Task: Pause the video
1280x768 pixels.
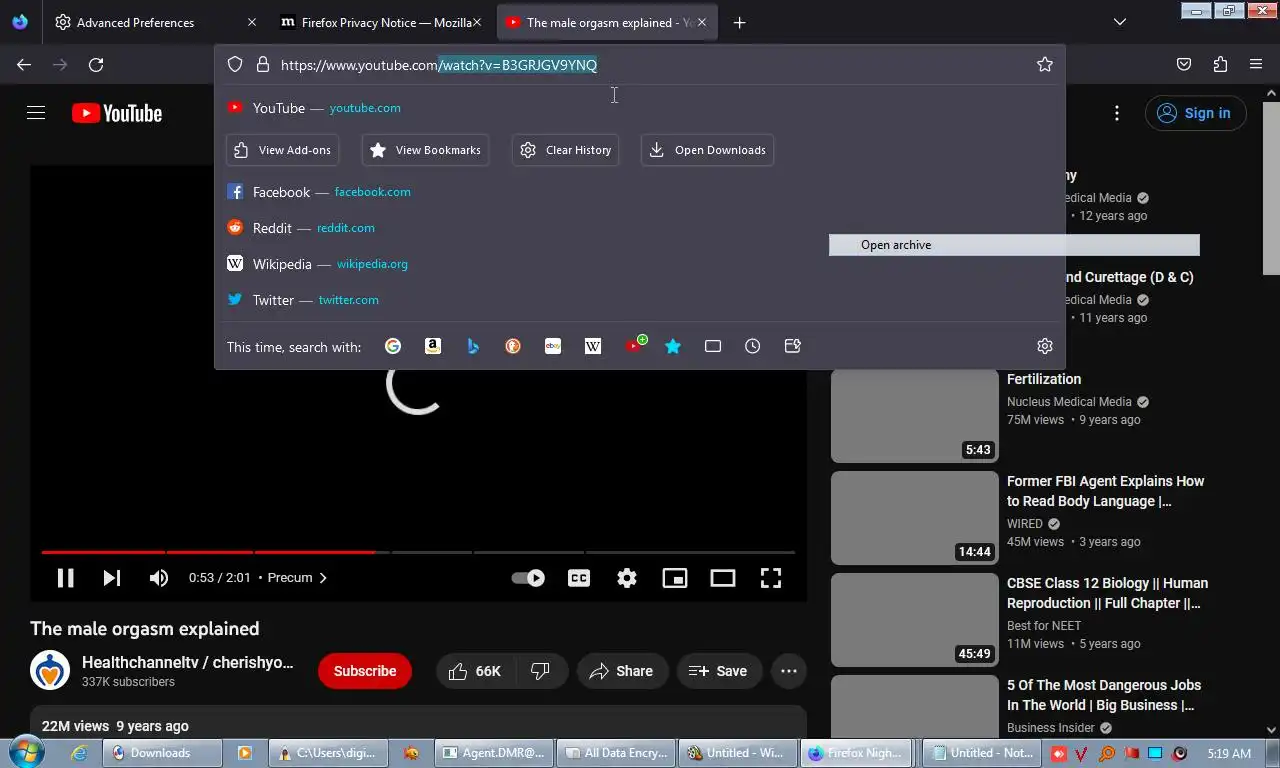Action: pyautogui.click(x=65, y=578)
